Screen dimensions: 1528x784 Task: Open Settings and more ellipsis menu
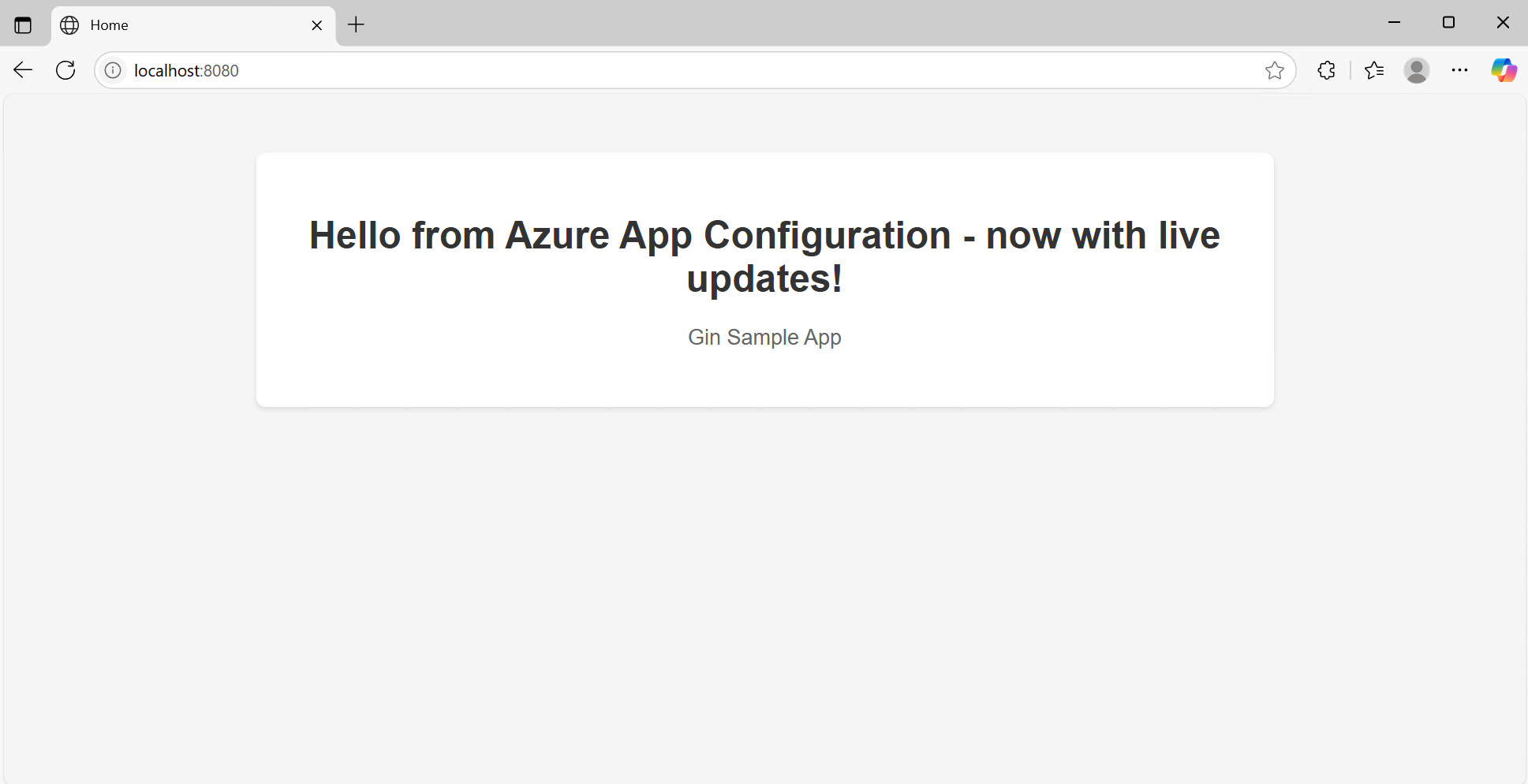[x=1459, y=70]
